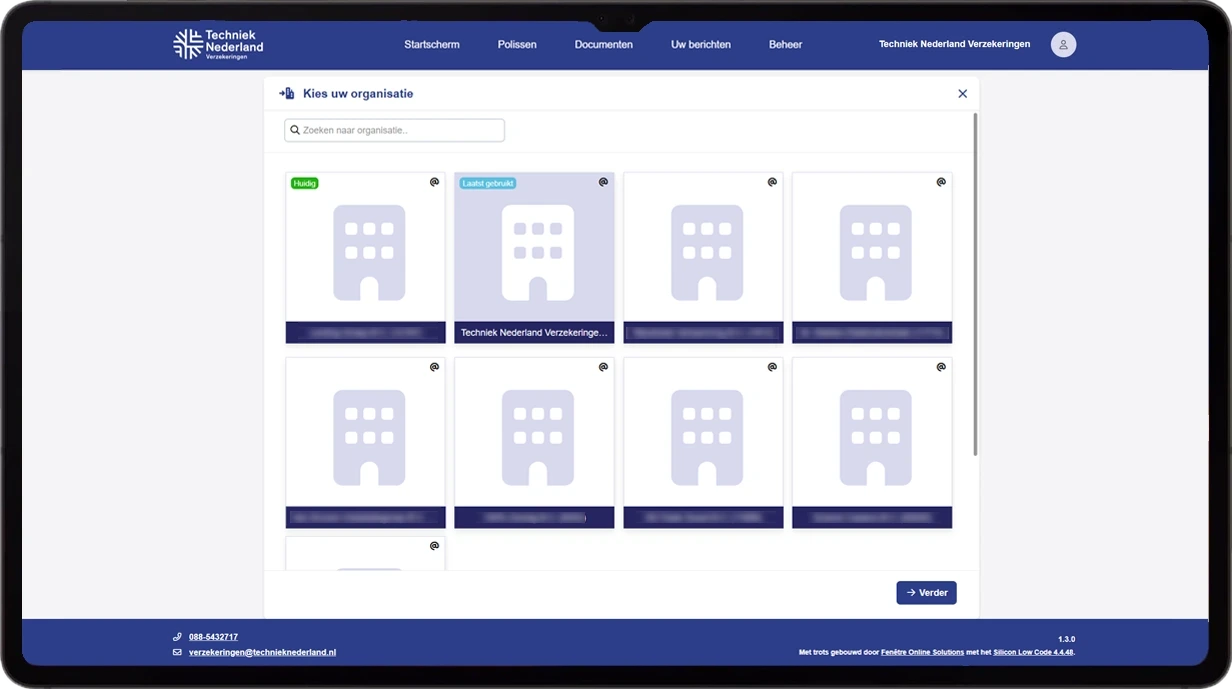The width and height of the screenshot is (1232, 689).
Task: Open the Beheer menu
Action: pyautogui.click(x=785, y=45)
